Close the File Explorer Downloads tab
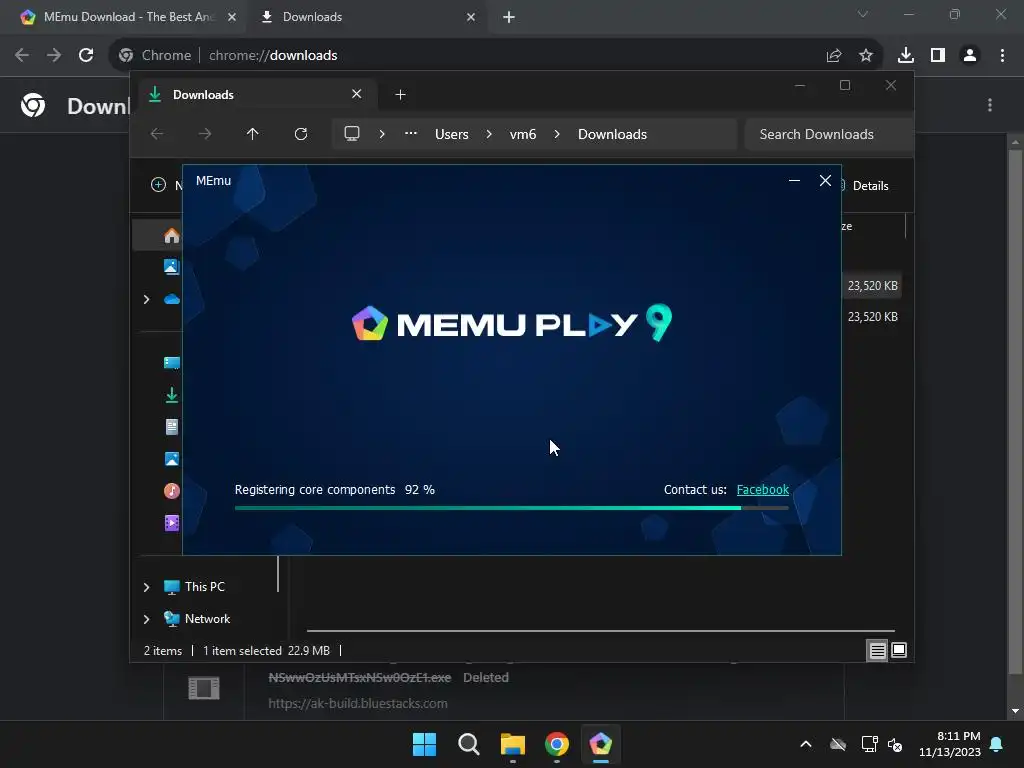The image size is (1024, 768). coord(357,94)
